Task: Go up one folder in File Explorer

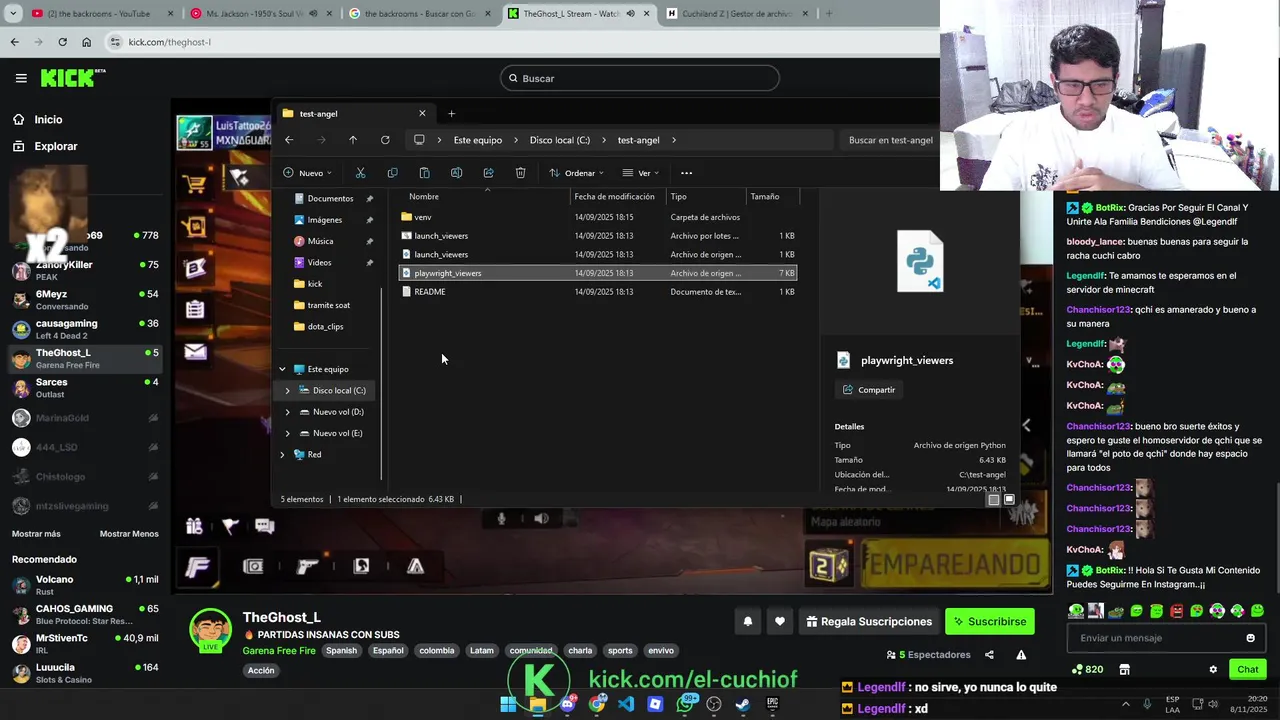Action: click(353, 140)
